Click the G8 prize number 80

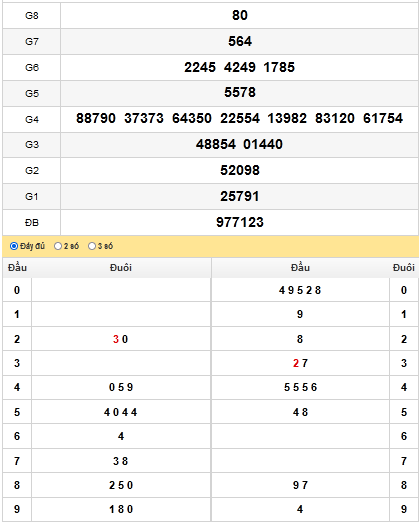240,15
